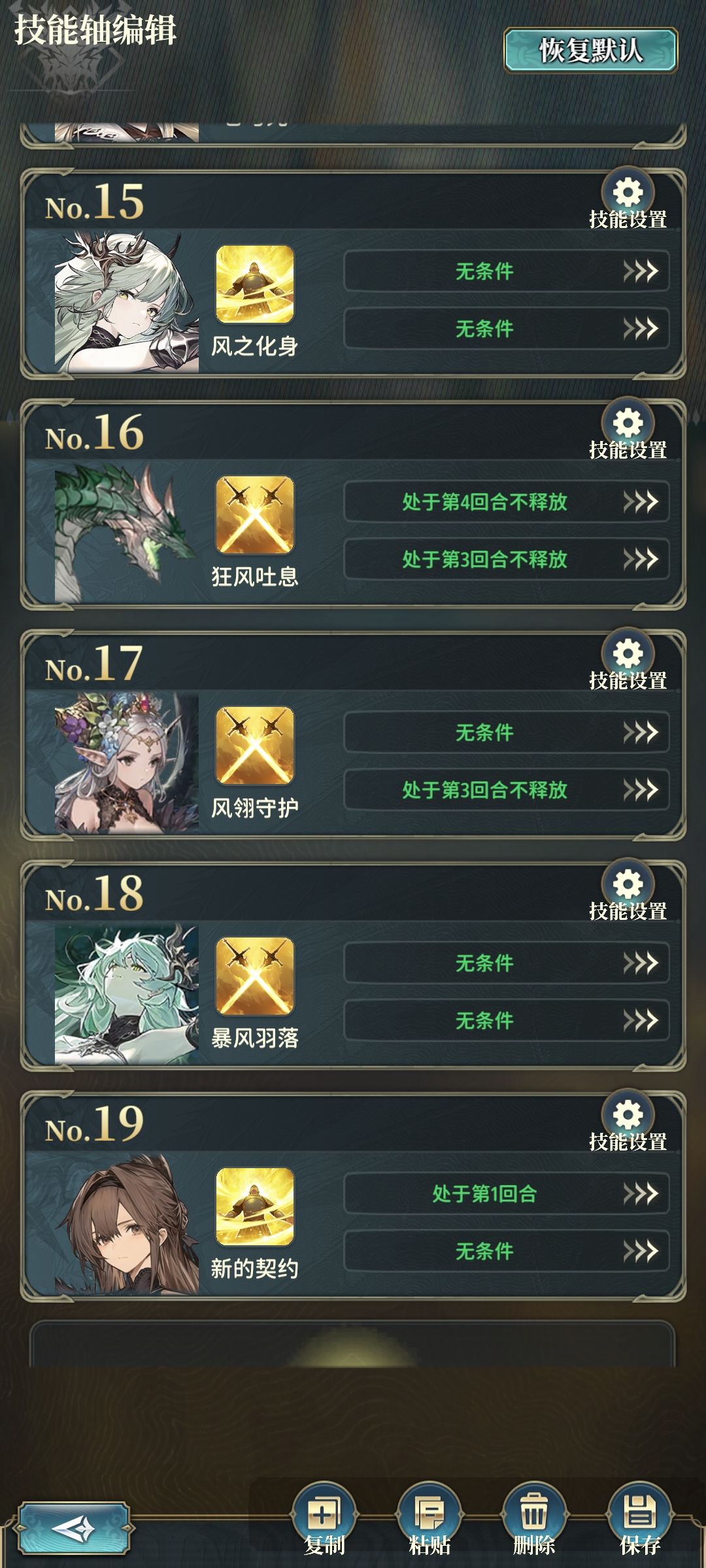Viewport: 706px width, 1568px height.
Task: Expand second 无条件 condition of No.18
Action: pos(507,1021)
